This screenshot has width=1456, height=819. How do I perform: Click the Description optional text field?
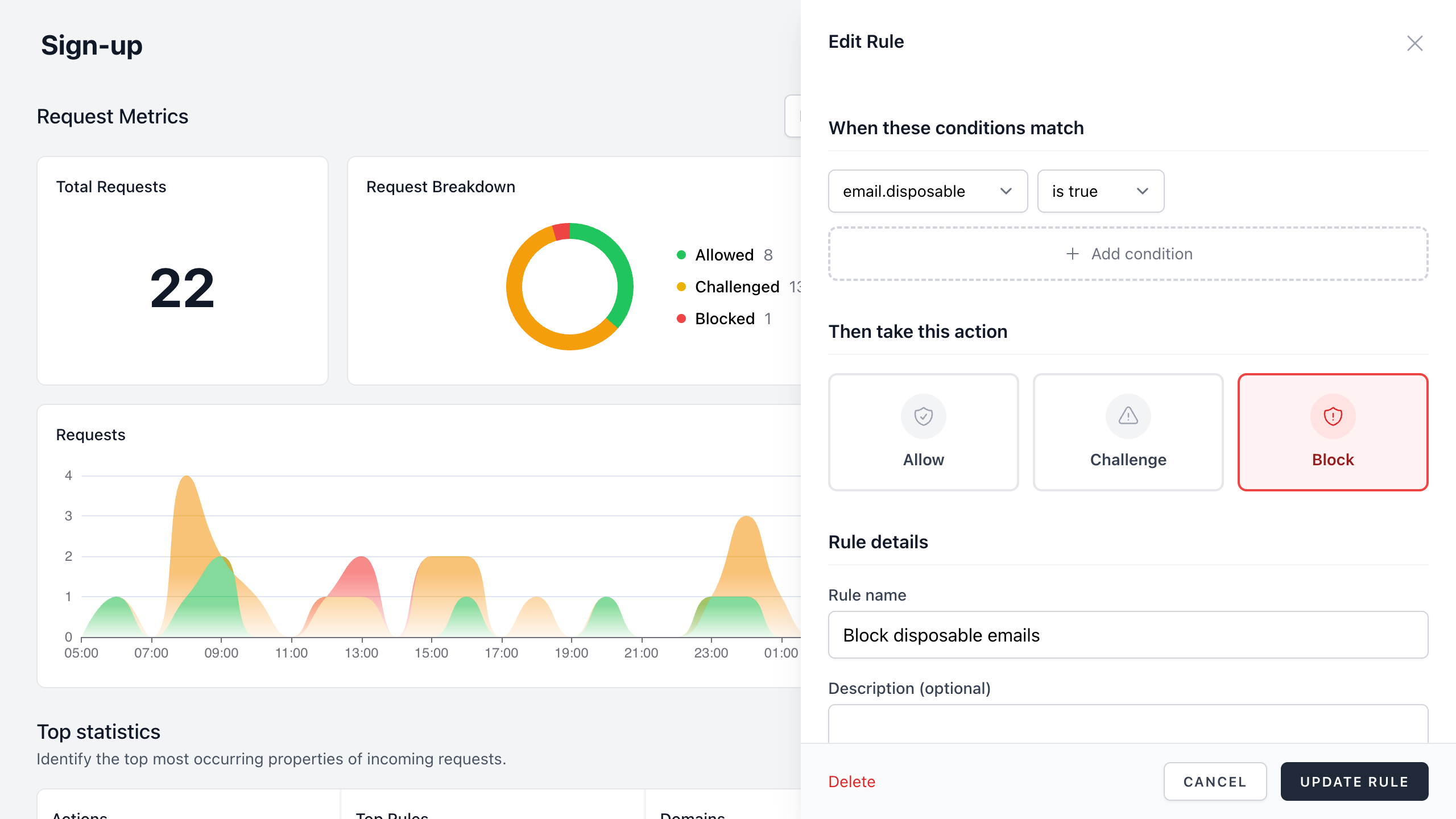(1128, 723)
